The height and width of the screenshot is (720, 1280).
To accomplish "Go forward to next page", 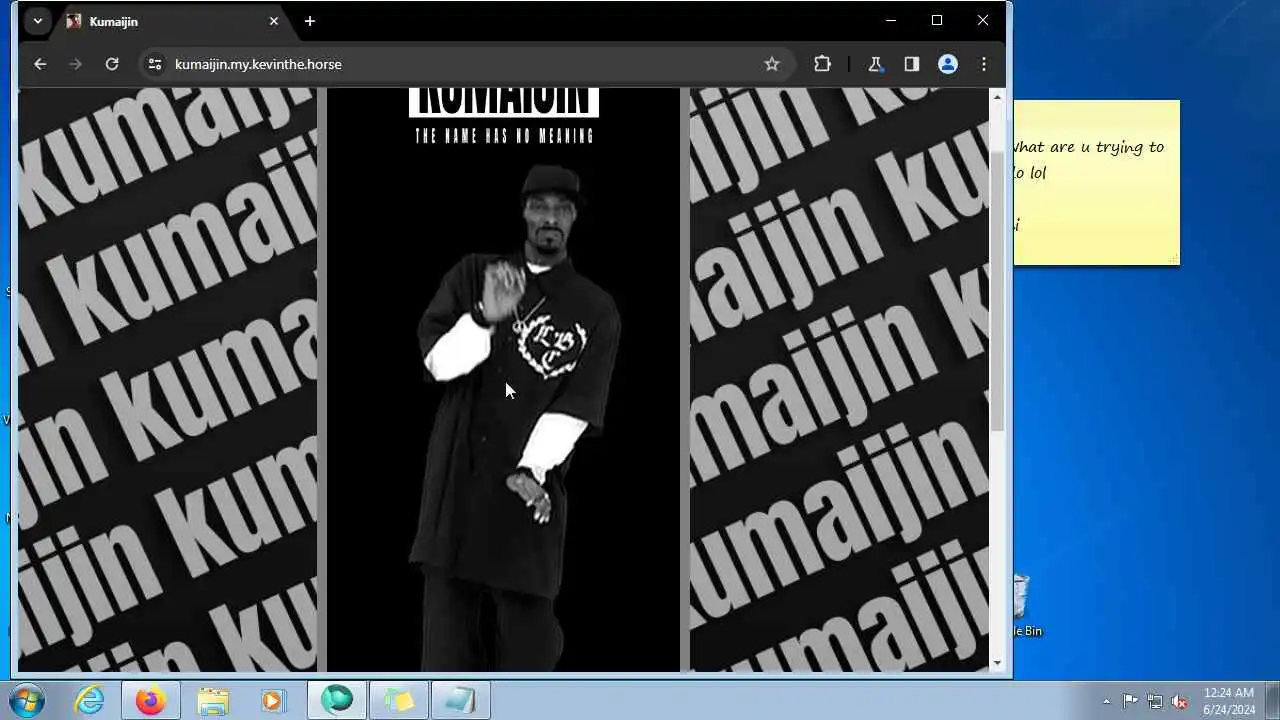I will [x=76, y=64].
